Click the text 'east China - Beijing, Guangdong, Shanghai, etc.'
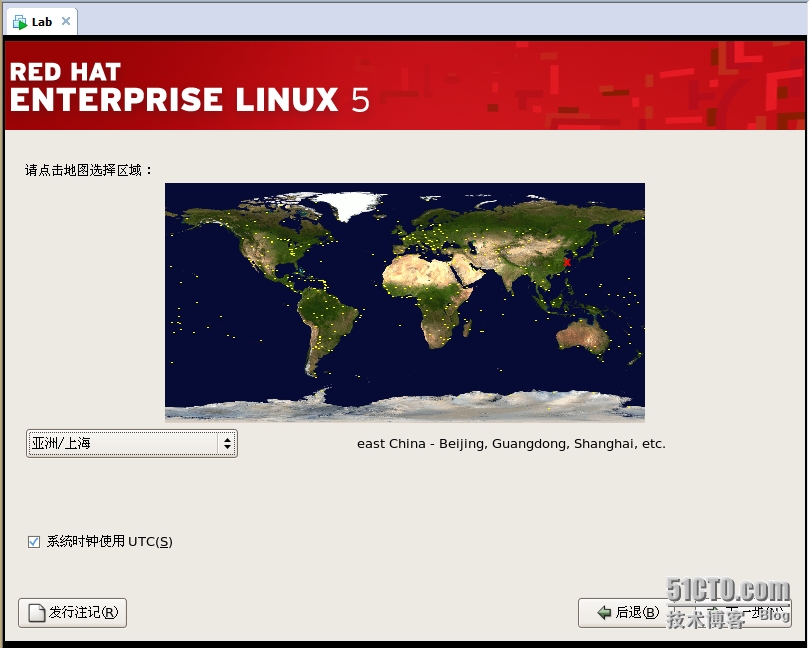The width and height of the screenshot is (809, 648). (x=511, y=444)
